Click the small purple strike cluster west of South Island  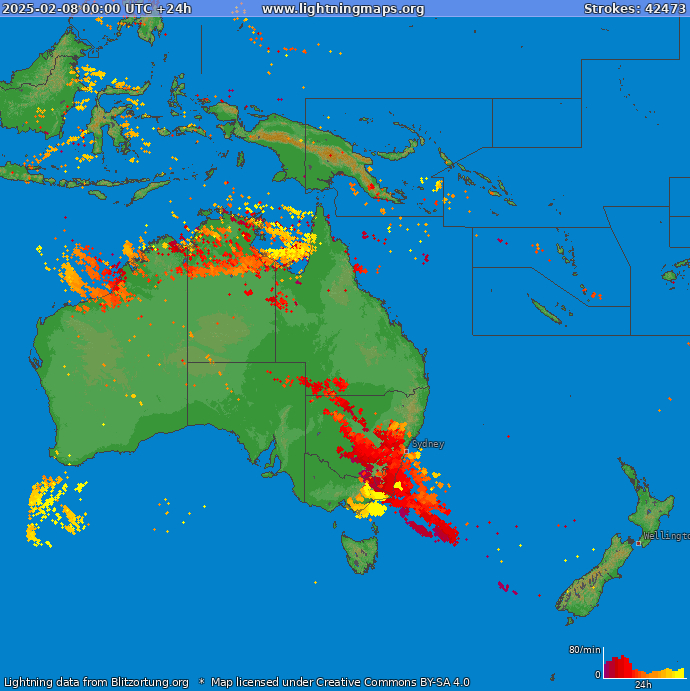(x=504, y=587)
